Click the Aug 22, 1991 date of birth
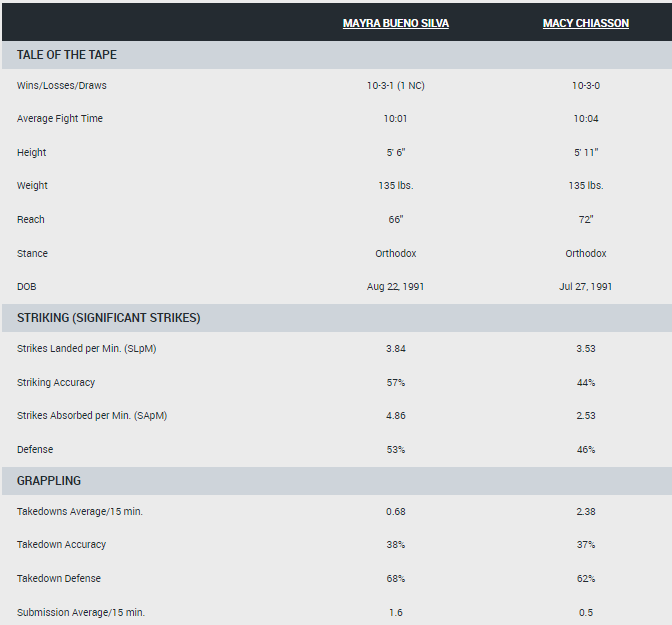The image size is (672, 625). tap(395, 287)
